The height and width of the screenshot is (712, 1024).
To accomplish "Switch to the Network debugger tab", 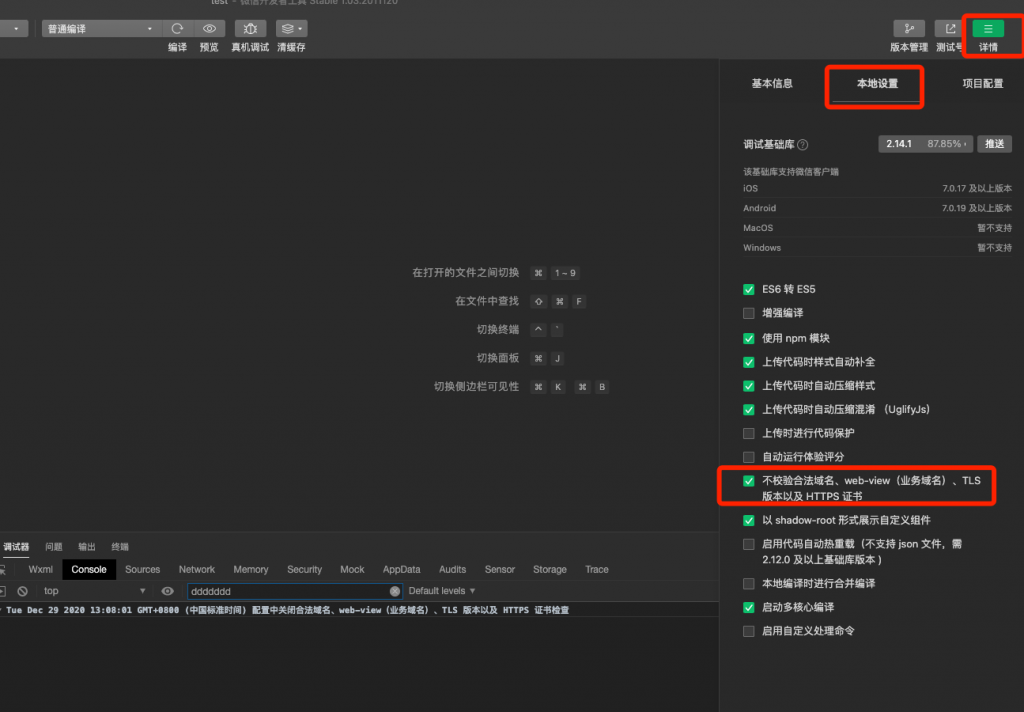I will pyautogui.click(x=197, y=569).
